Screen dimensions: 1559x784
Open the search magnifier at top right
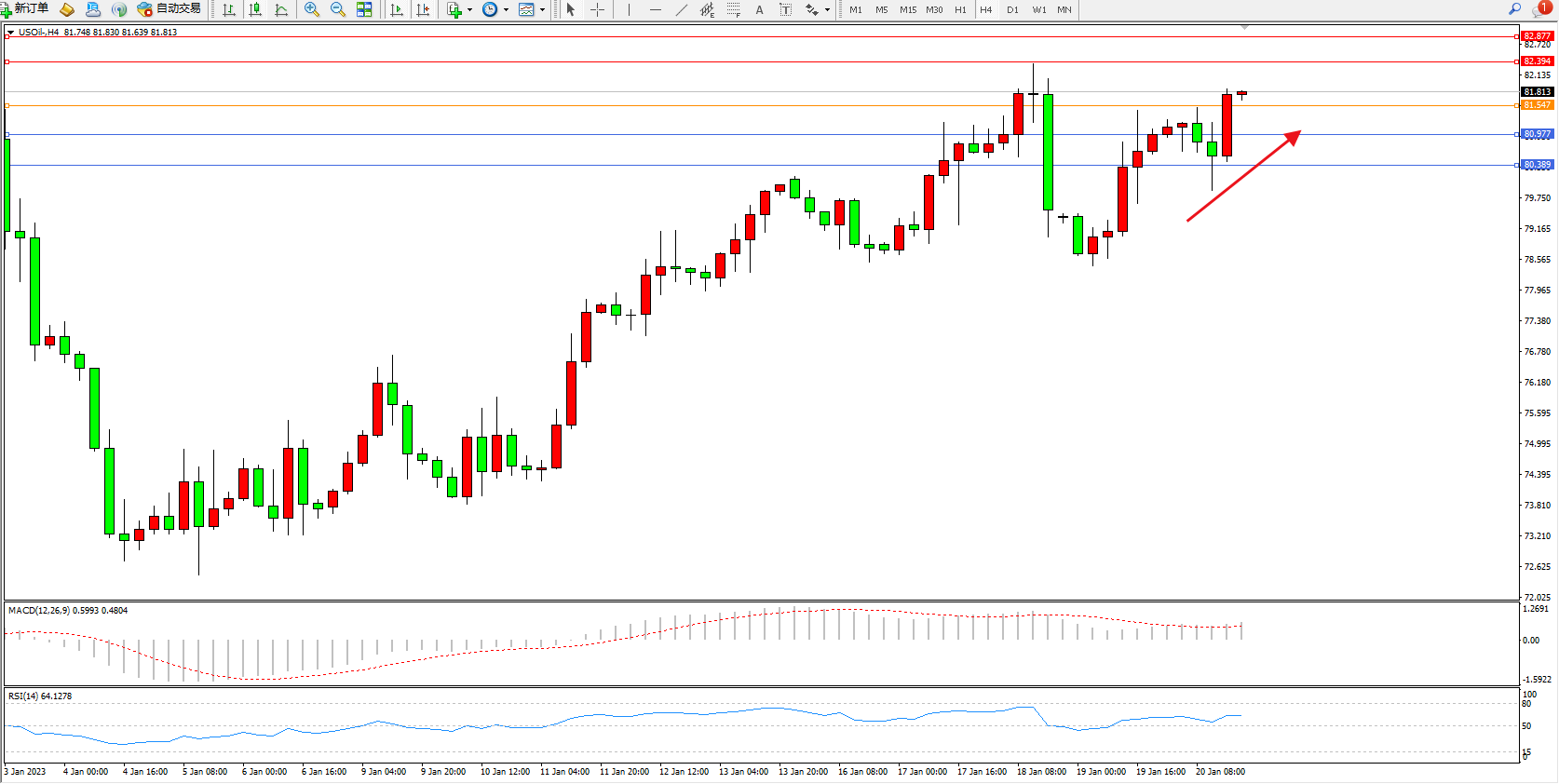[1514, 9]
